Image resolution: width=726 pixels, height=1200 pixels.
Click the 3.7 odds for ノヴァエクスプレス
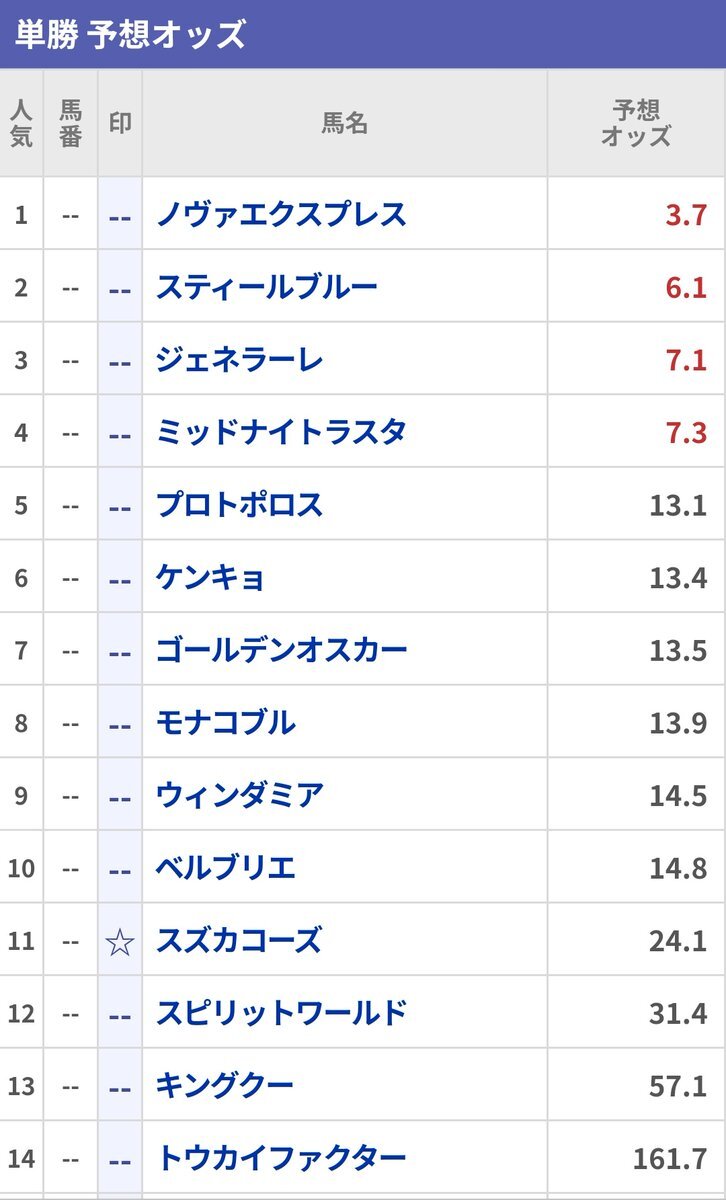(x=687, y=214)
